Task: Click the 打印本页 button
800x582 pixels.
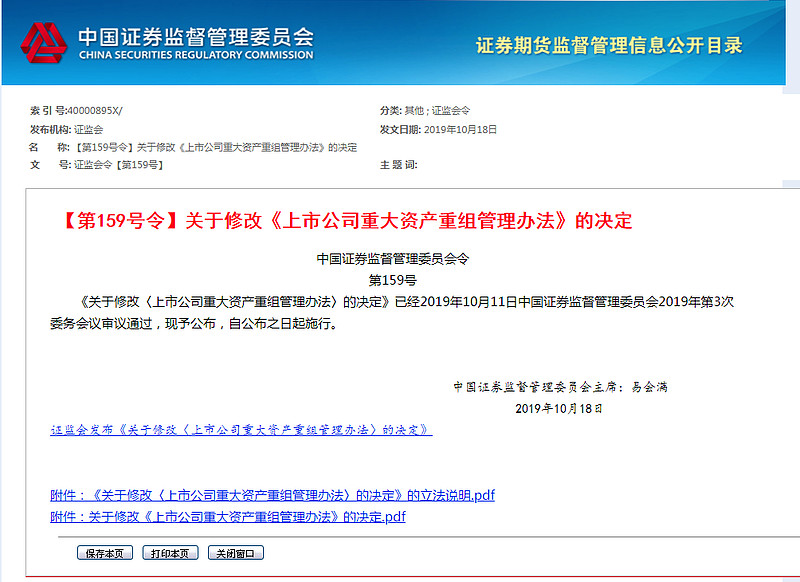Action: 170,553
